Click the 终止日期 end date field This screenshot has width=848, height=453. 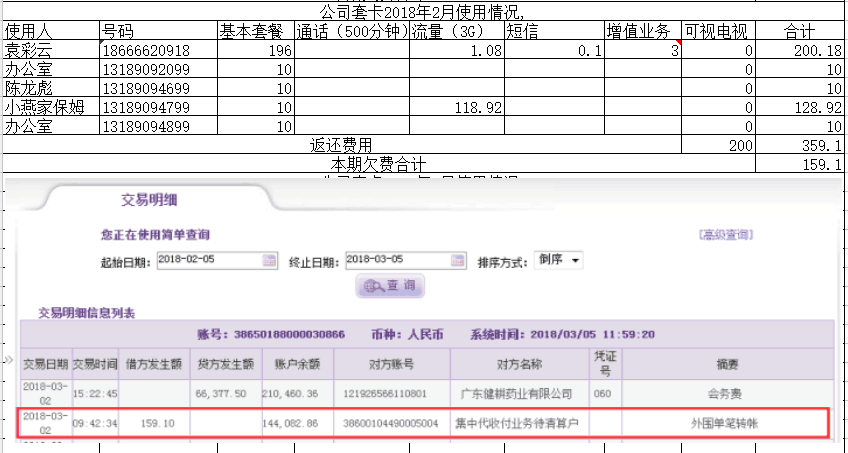[397, 260]
